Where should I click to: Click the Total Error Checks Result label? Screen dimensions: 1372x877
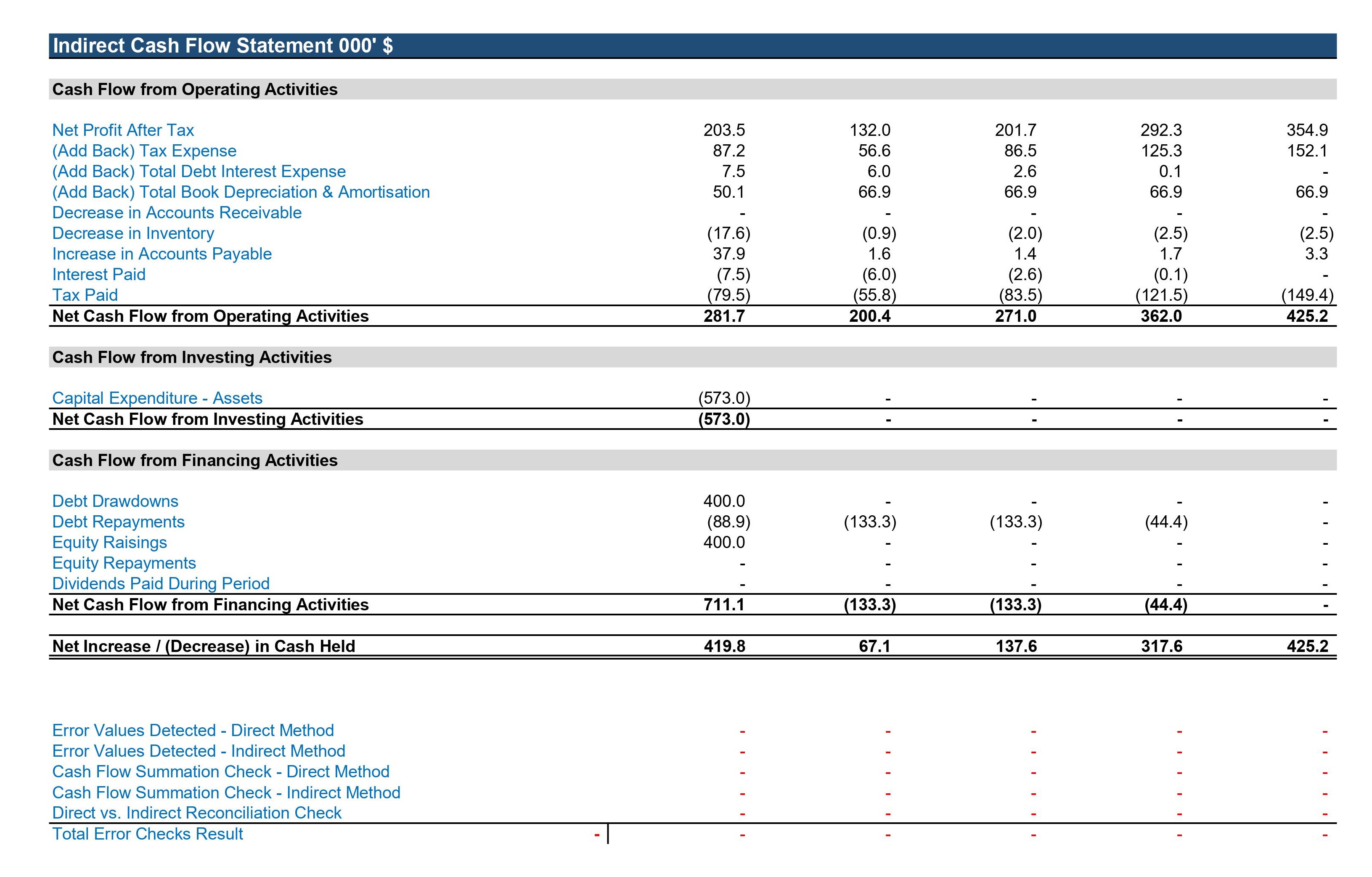coord(148,834)
